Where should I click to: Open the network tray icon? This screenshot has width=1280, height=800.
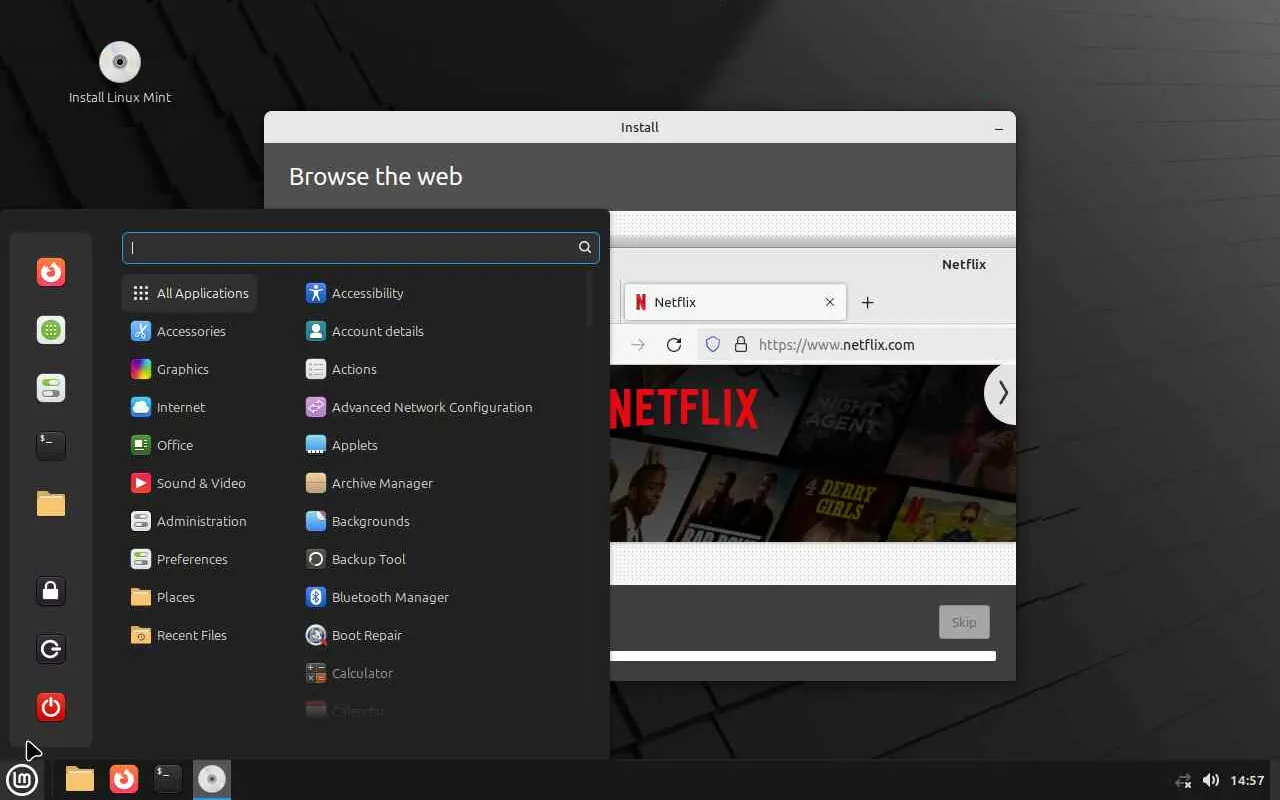(1184, 780)
